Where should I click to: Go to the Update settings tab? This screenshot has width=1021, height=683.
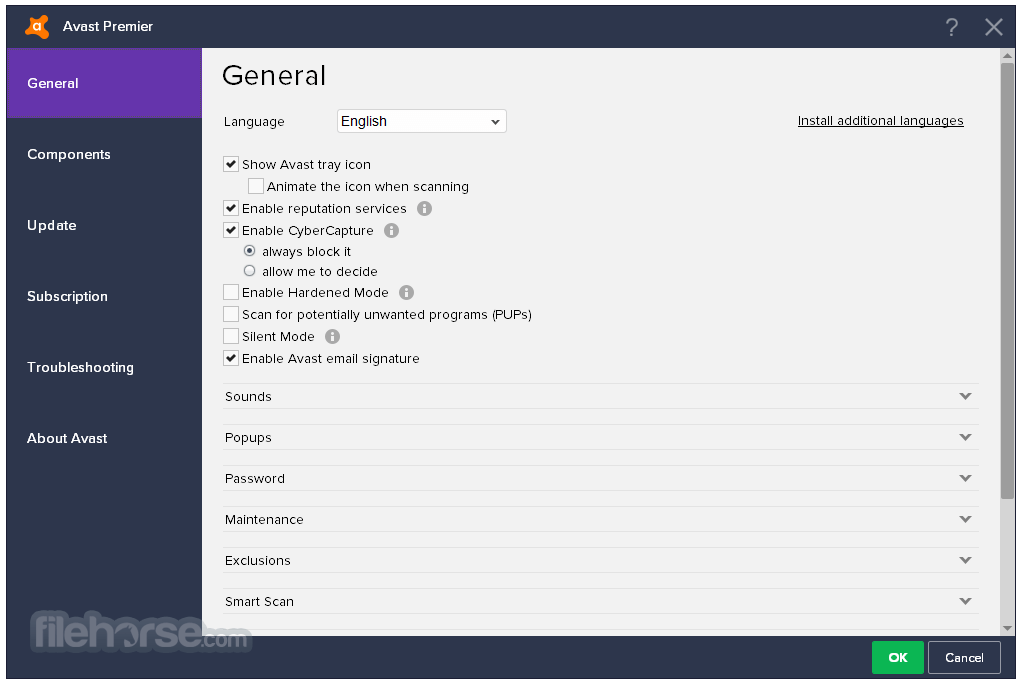click(x=104, y=225)
